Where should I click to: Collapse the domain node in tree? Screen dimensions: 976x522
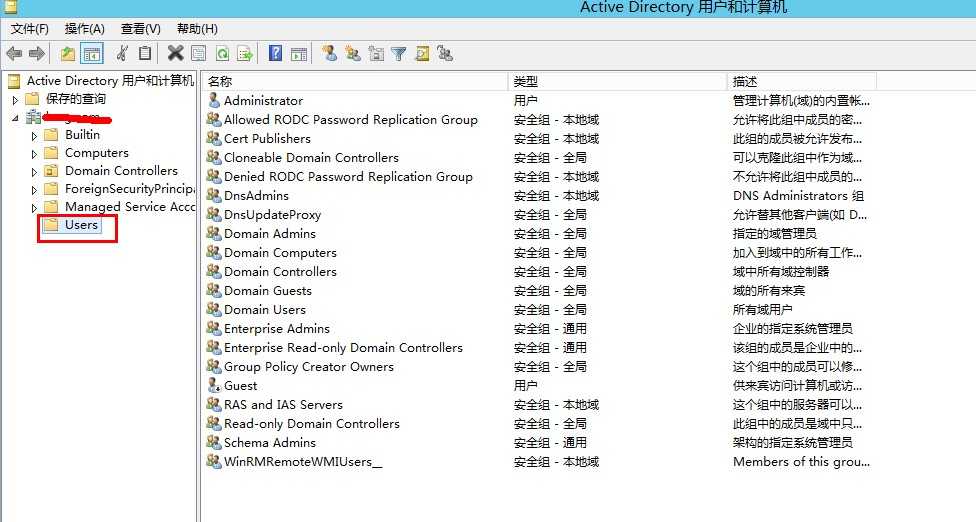click(16, 118)
